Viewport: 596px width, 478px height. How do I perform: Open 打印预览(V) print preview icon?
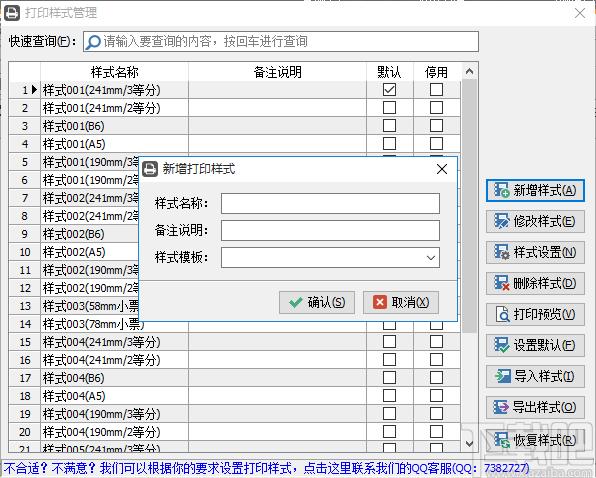[x=502, y=314]
